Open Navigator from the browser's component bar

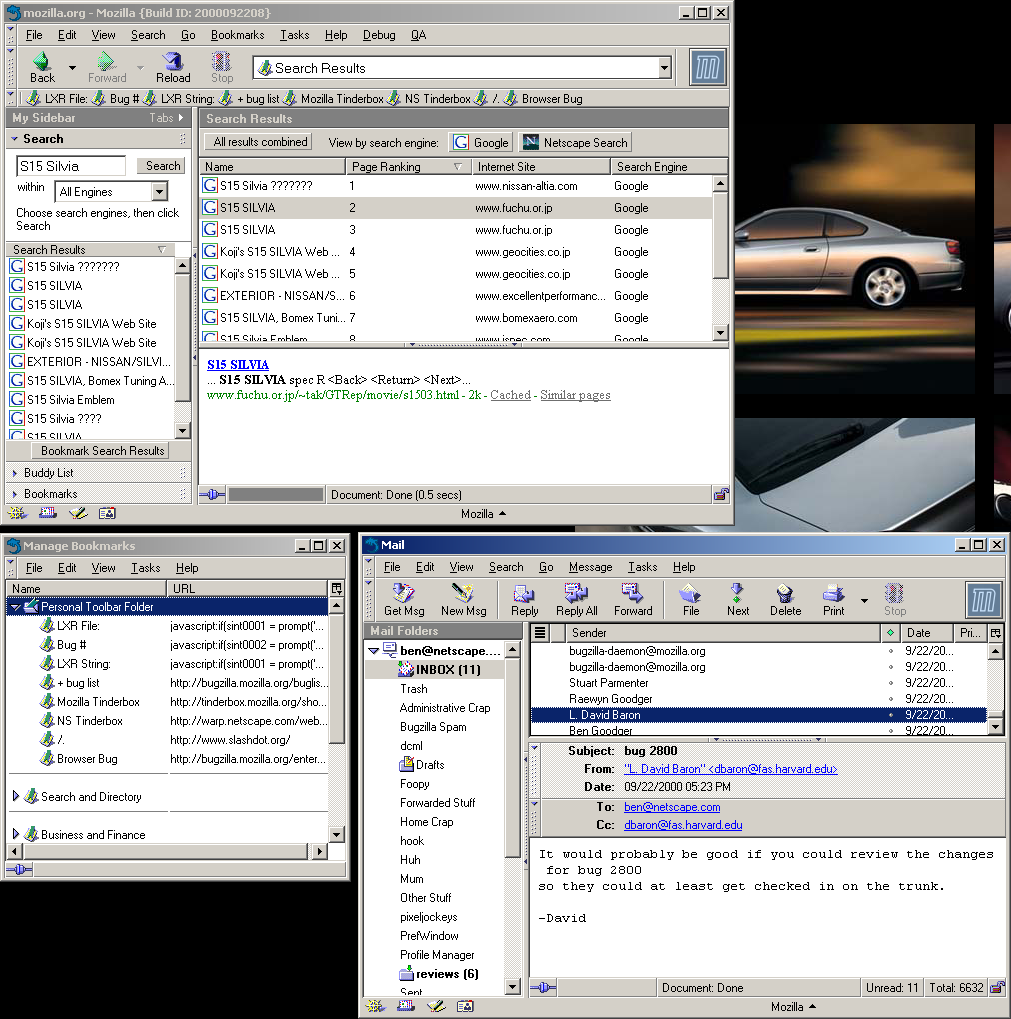[x=17, y=513]
